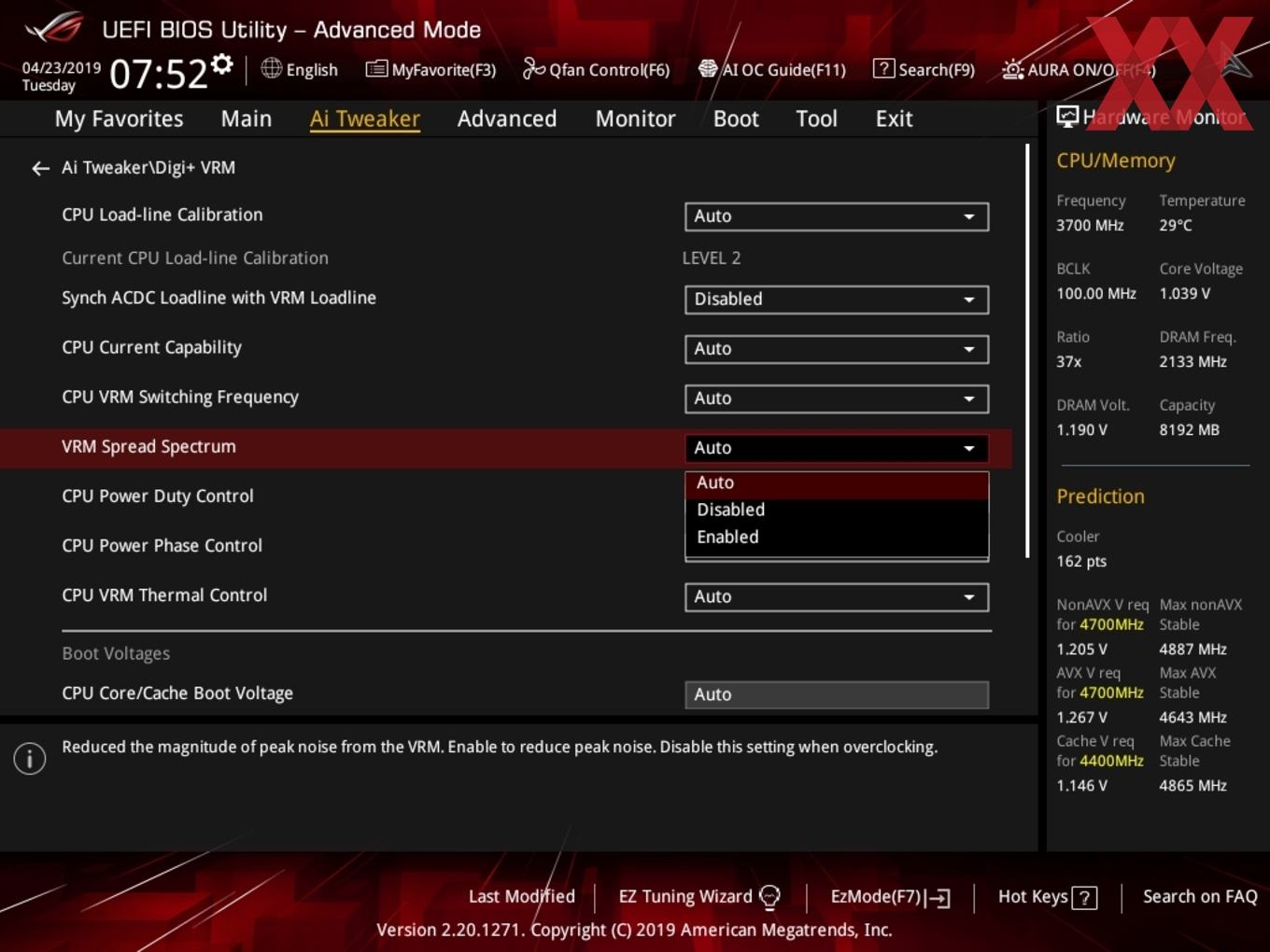This screenshot has width=1270, height=952.
Task: Open Search on FAQ link
Action: (1200, 897)
